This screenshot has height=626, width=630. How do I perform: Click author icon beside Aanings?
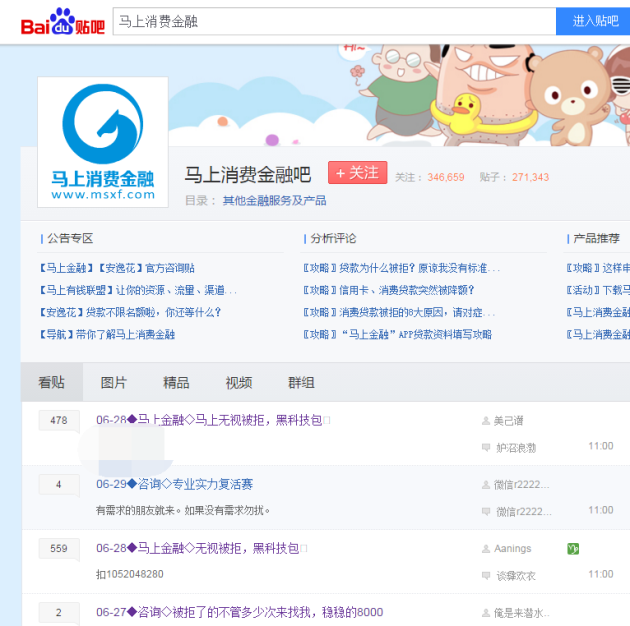point(486,548)
